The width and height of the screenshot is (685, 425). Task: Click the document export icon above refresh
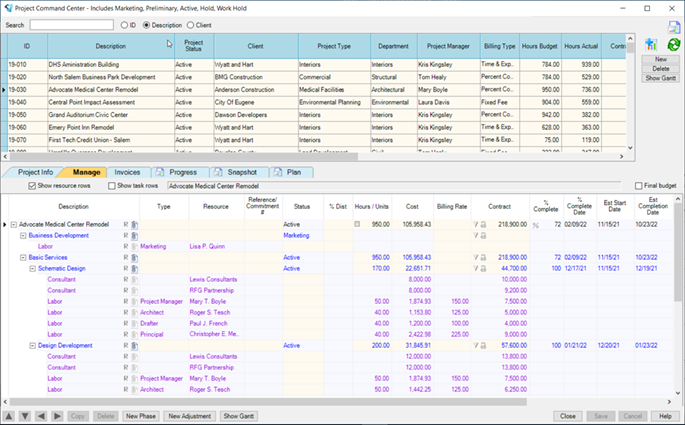pyautogui.click(x=673, y=26)
